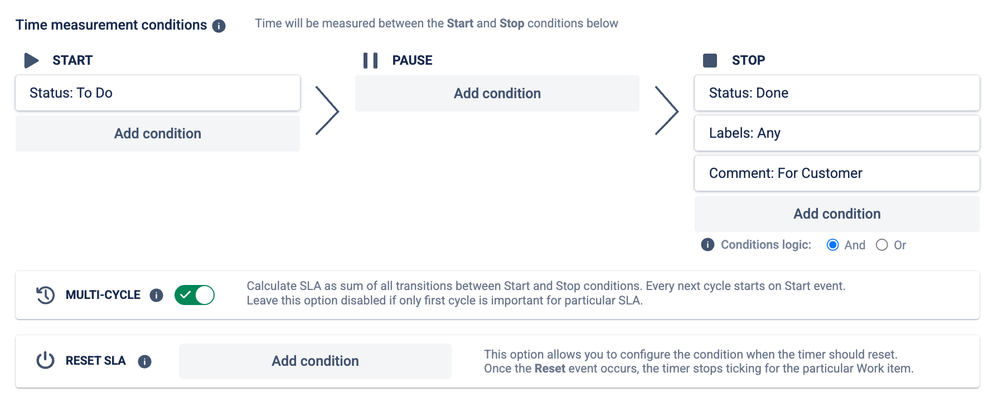Open the Status: To Do start condition
998x396 pixels.
[158, 93]
